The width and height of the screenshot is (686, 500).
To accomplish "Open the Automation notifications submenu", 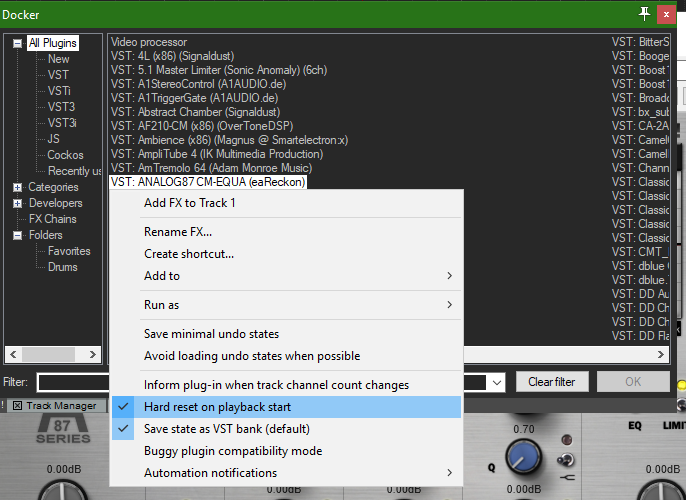I will [287, 473].
